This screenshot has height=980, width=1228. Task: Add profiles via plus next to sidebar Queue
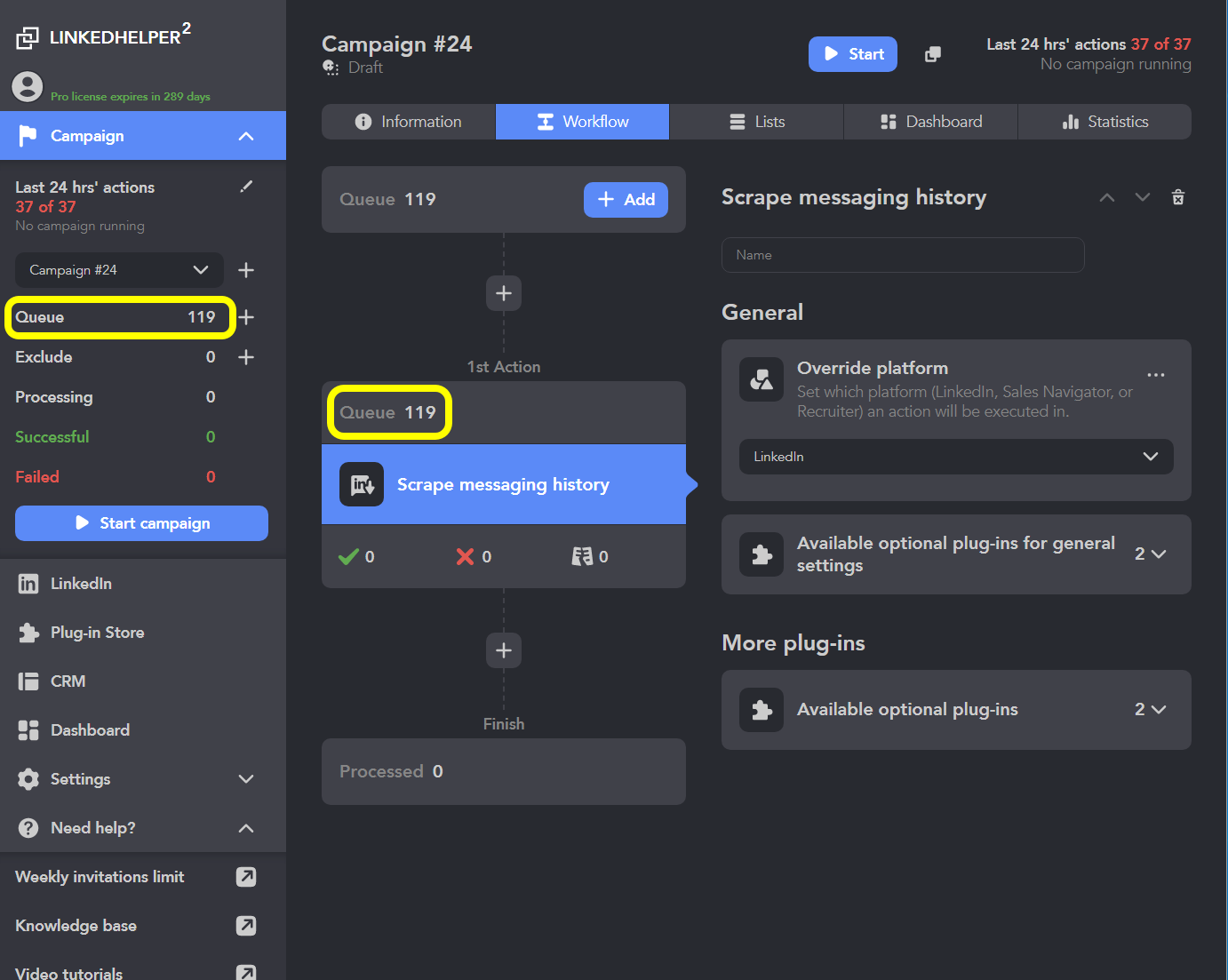point(246,317)
